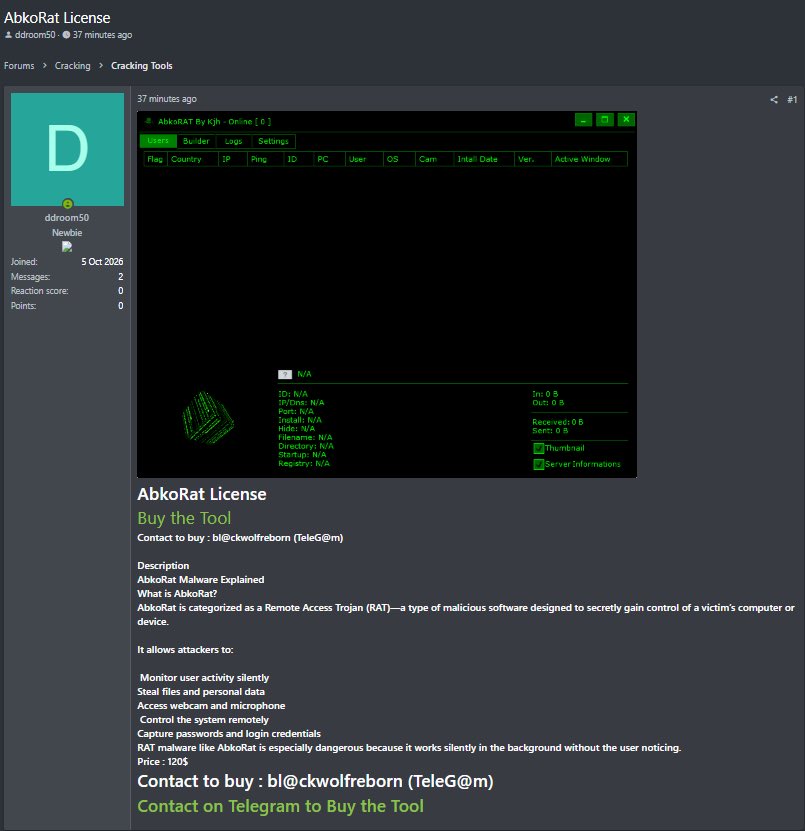
Task: Toggle the Thumbnail checkbox
Action: click(x=538, y=448)
